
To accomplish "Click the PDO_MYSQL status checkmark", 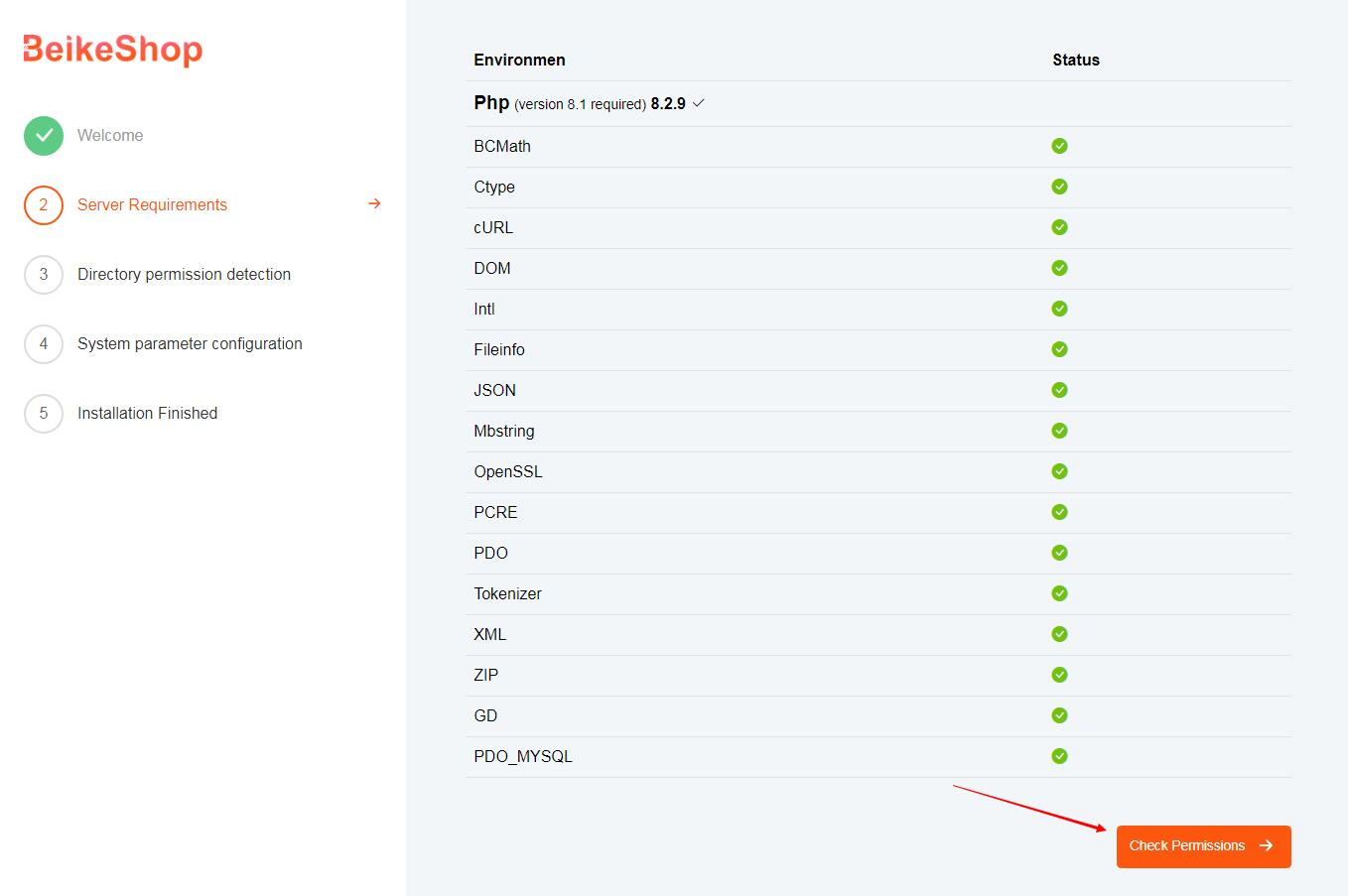I will pyautogui.click(x=1059, y=756).
